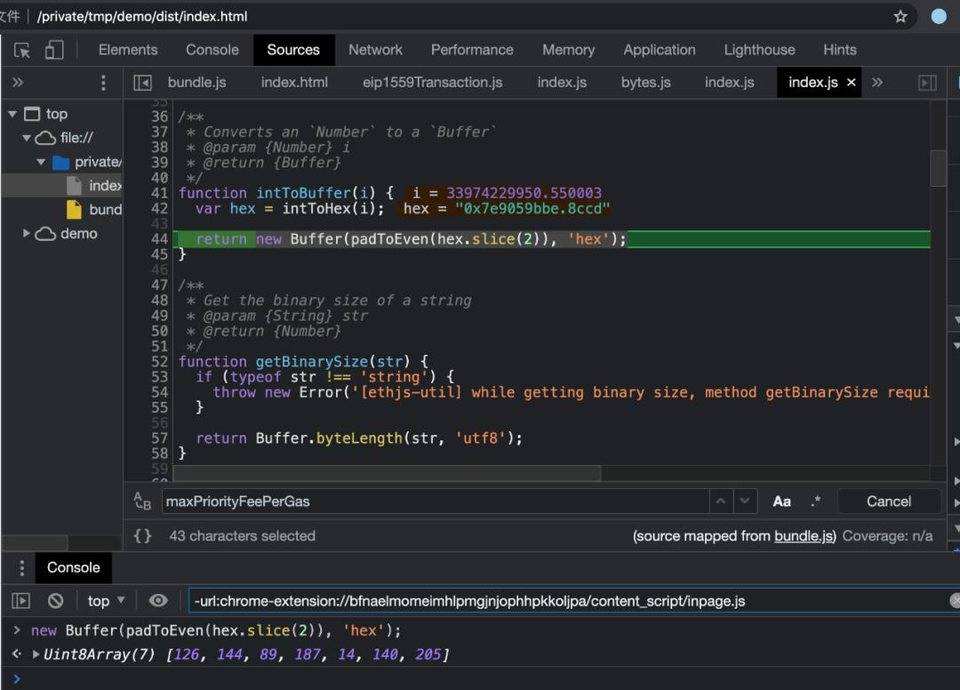
Task: Click the getBinarySize function name
Action: [x=312, y=362]
